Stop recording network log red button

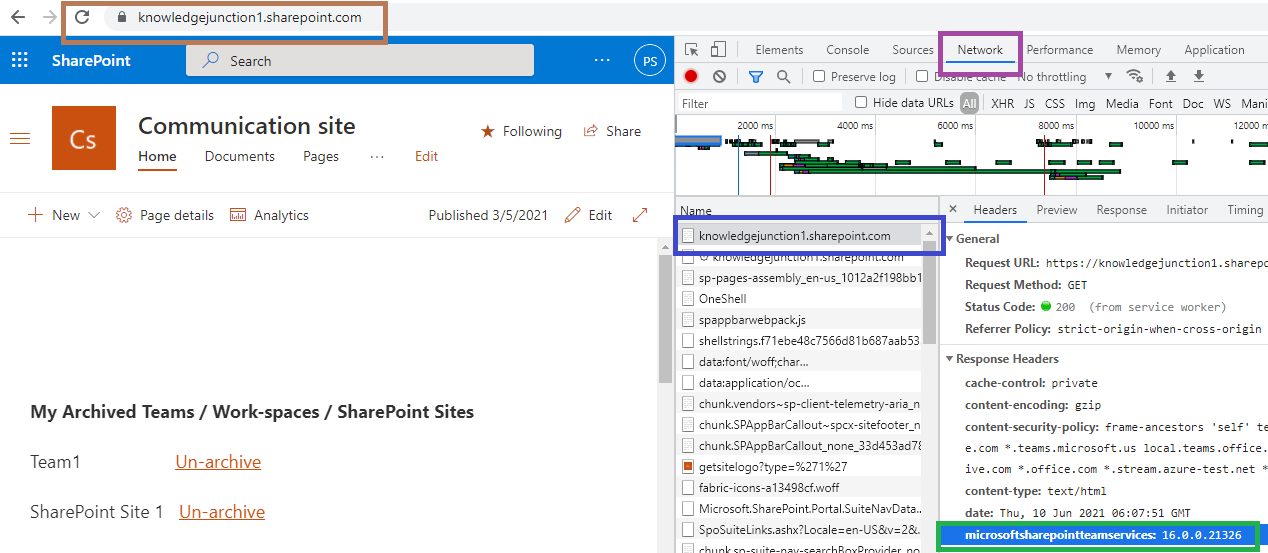pyautogui.click(x=691, y=76)
